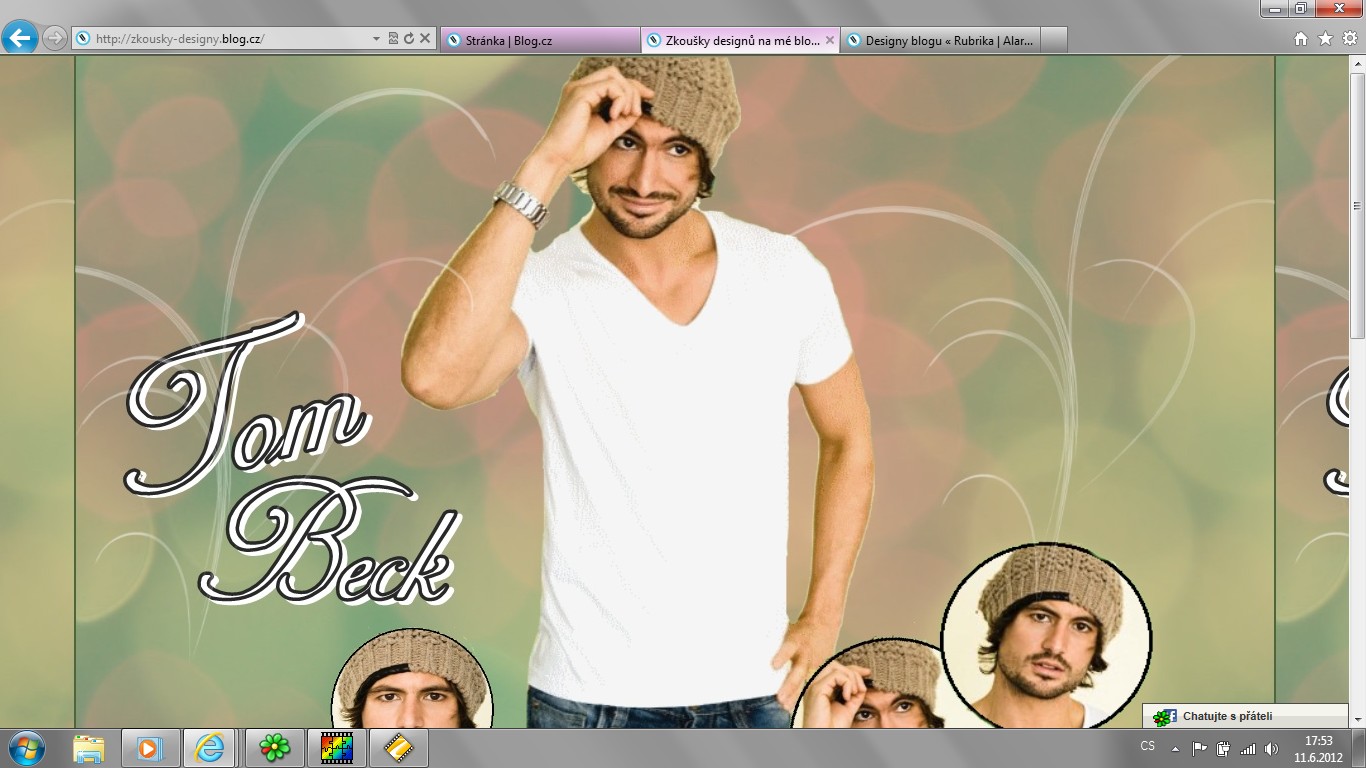Image resolution: width=1366 pixels, height=768 pixels.
Task: Click the power plug battery tray icon
Action: point(1223,748)
